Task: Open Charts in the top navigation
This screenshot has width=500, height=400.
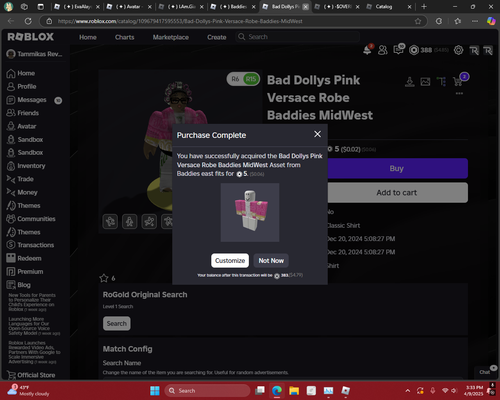Action: [124, 37]
